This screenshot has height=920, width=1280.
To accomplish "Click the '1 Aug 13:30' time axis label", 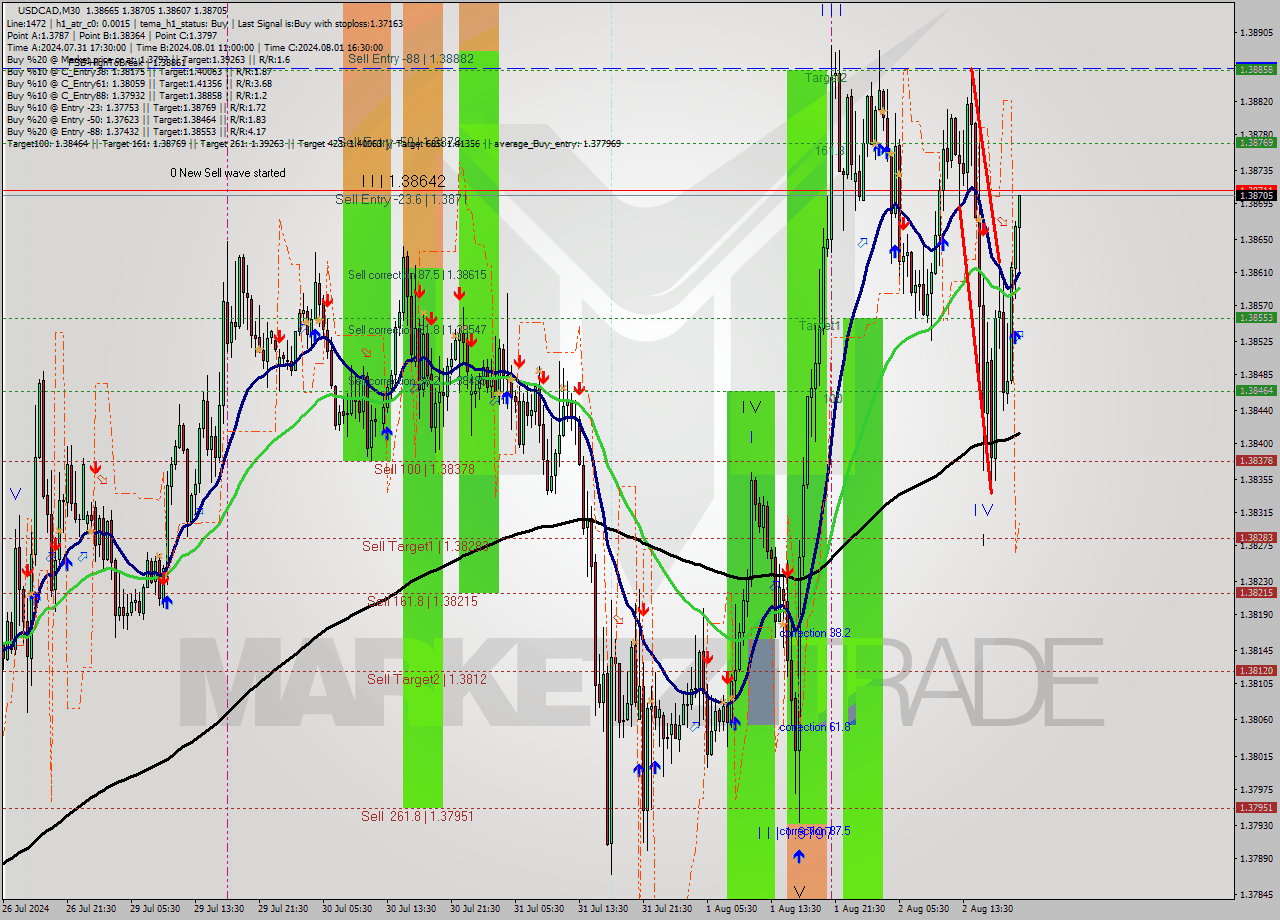I will point(795,909).
